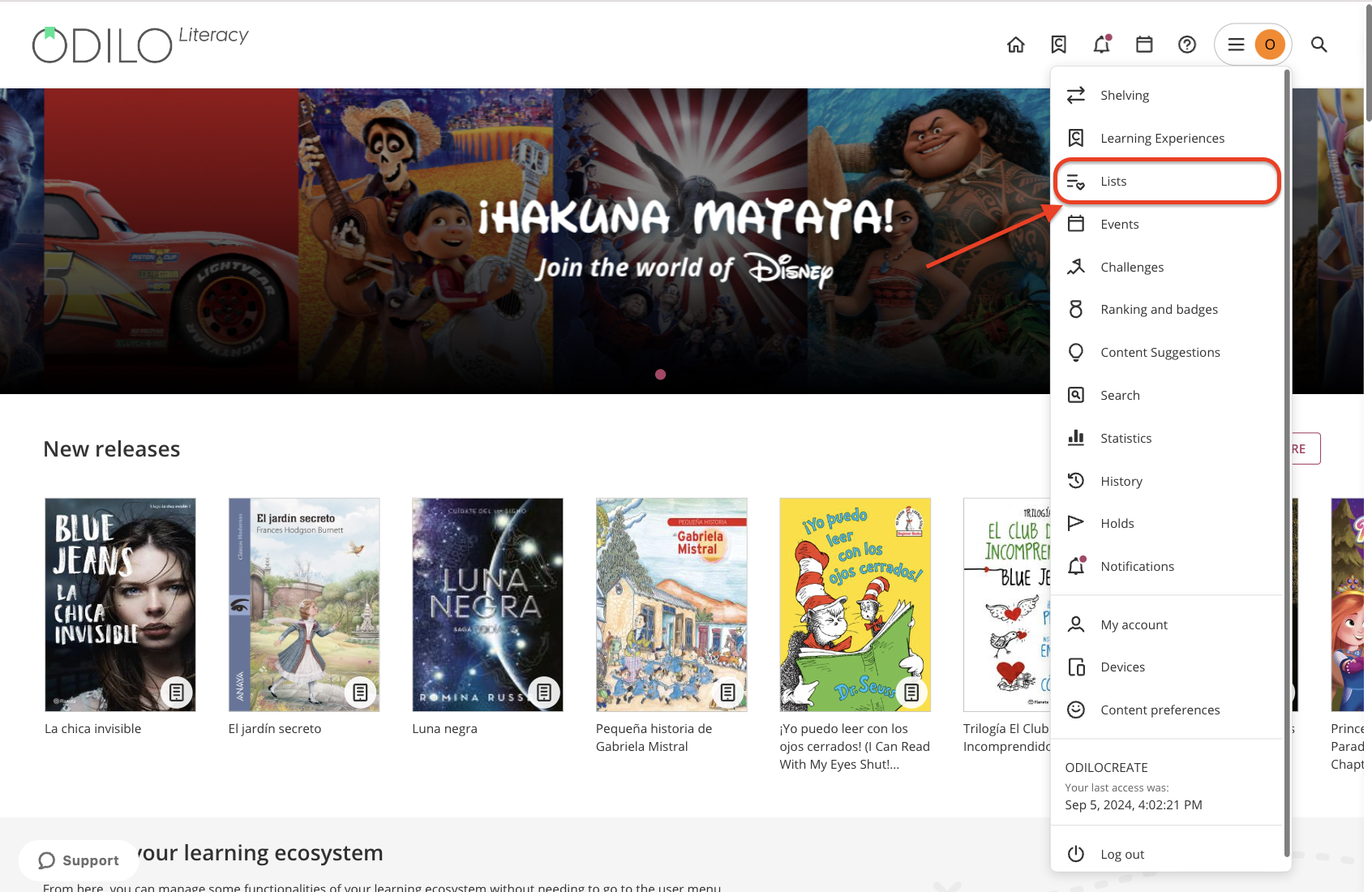Viewport: 1372px width, 892px height.
Task: Open Lists from the user menu
Action: click(1168, 181)
